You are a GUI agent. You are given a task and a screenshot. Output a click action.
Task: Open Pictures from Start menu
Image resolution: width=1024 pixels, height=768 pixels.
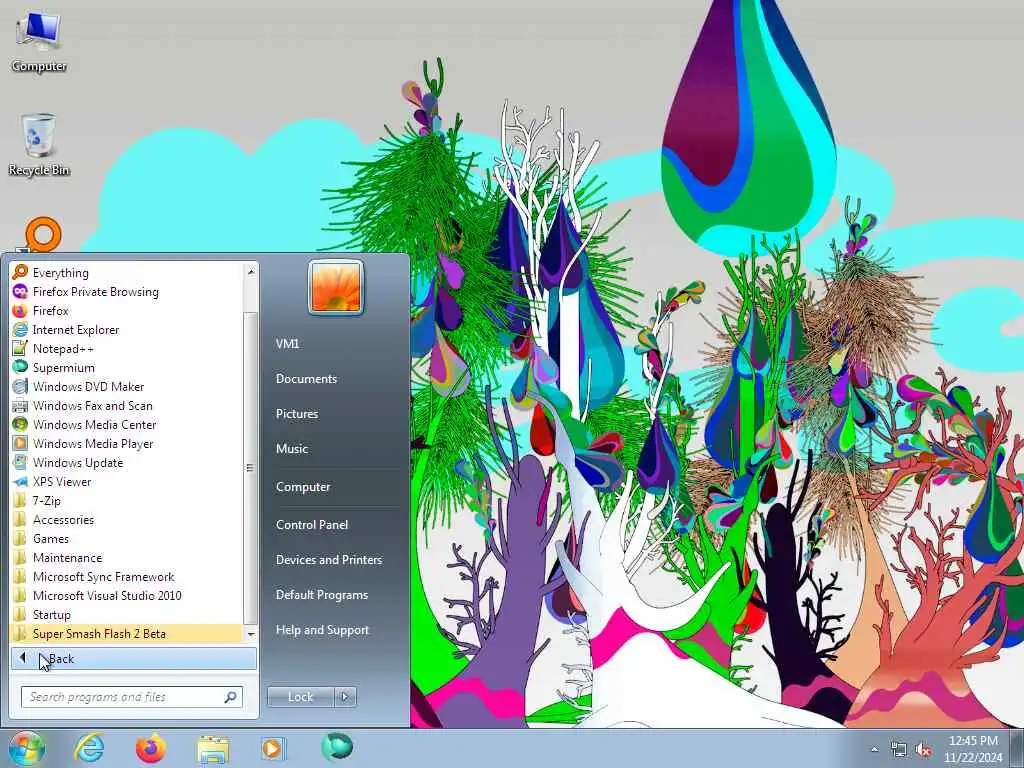tap(297, 413)
